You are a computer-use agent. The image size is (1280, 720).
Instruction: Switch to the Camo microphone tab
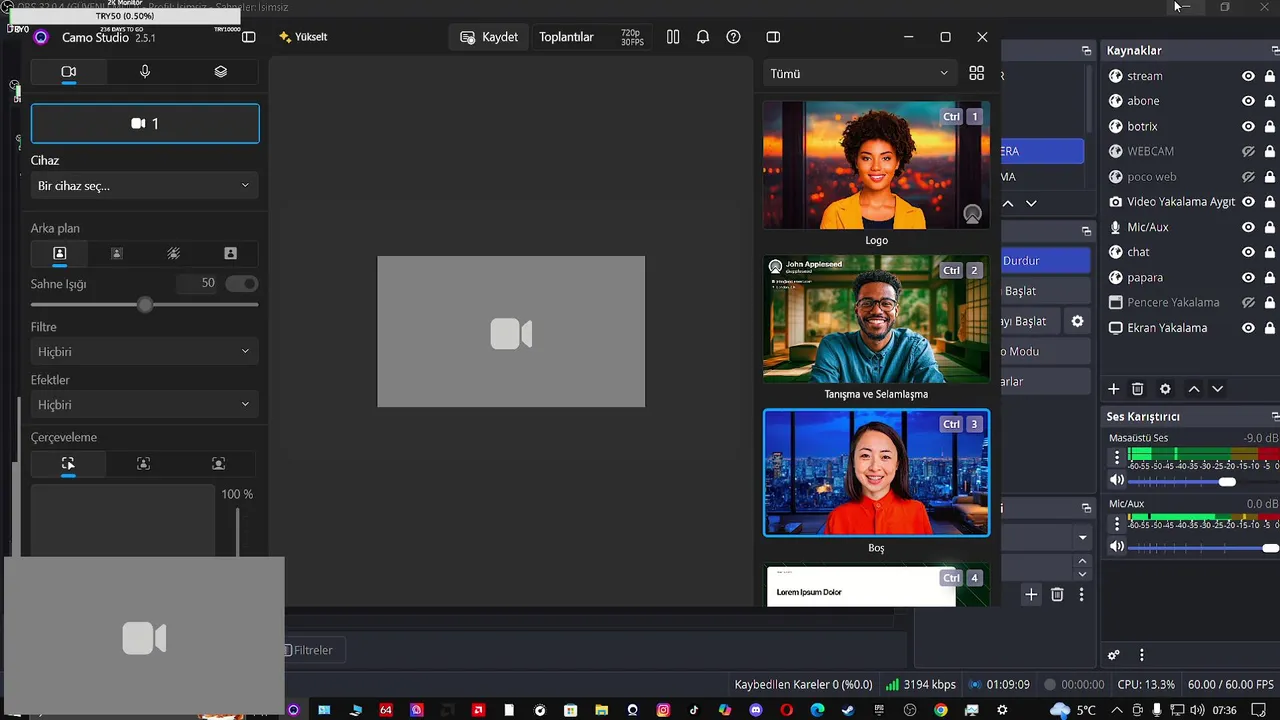point(145,72)
